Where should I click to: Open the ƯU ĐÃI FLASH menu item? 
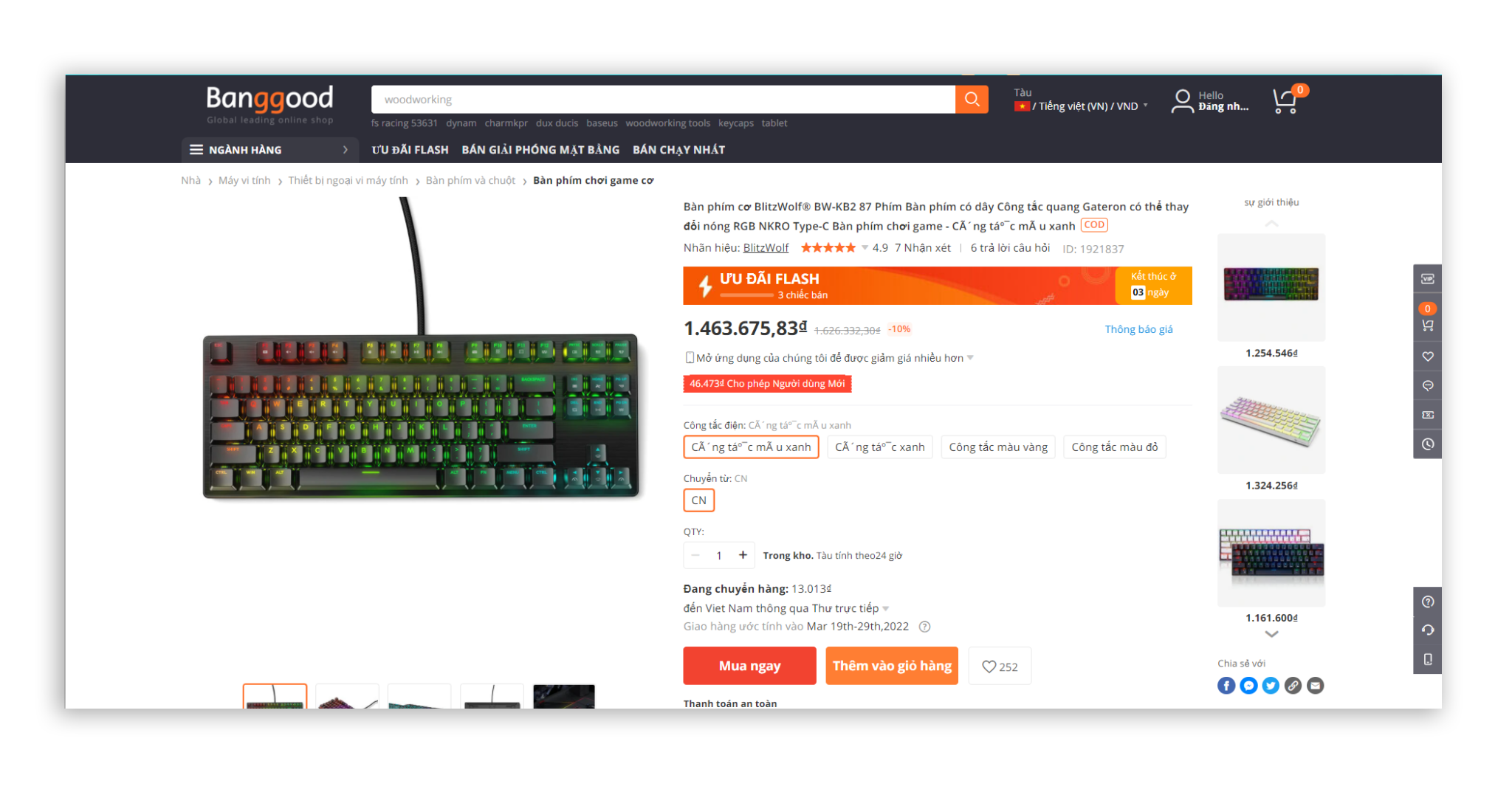[410, 150]
